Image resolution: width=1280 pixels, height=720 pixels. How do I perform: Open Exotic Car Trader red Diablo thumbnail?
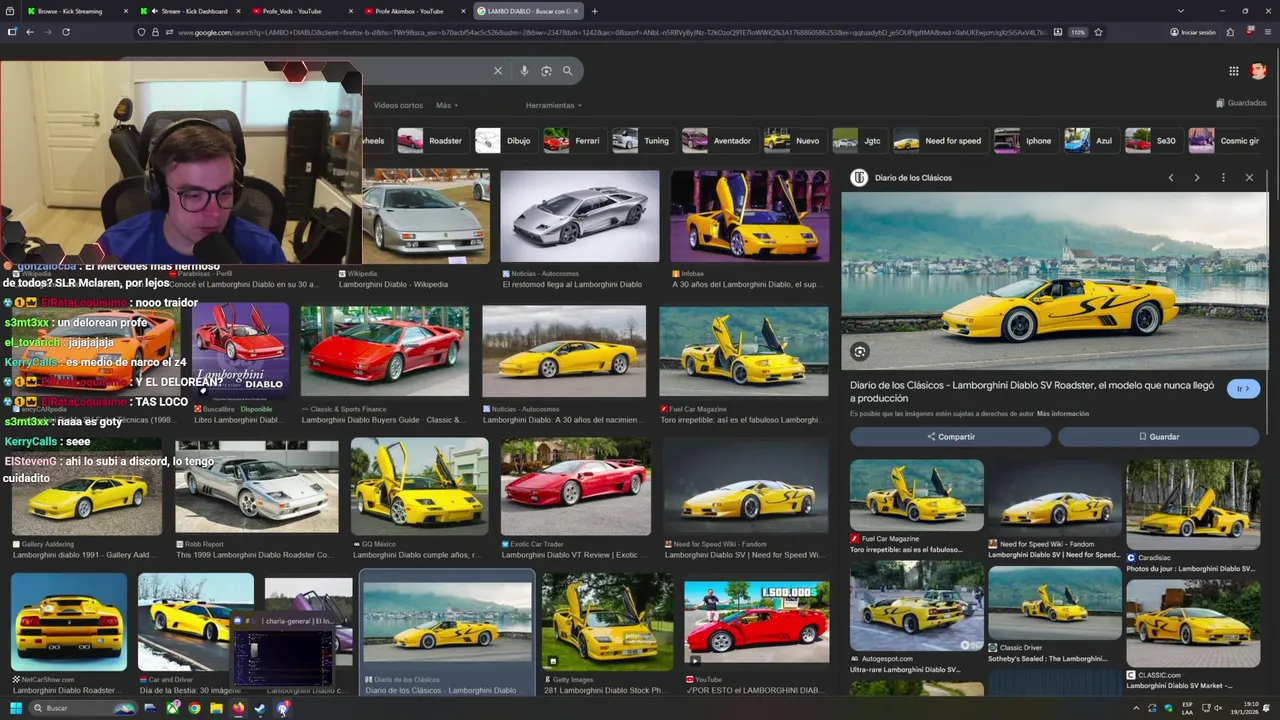[575, 487]
